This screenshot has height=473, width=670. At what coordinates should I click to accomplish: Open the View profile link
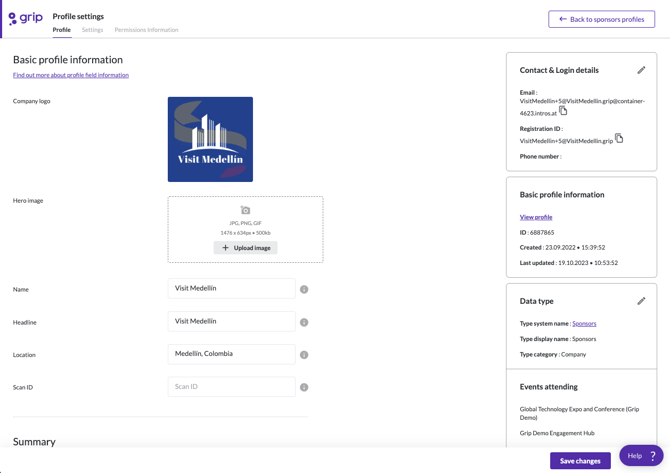point(536,217)
